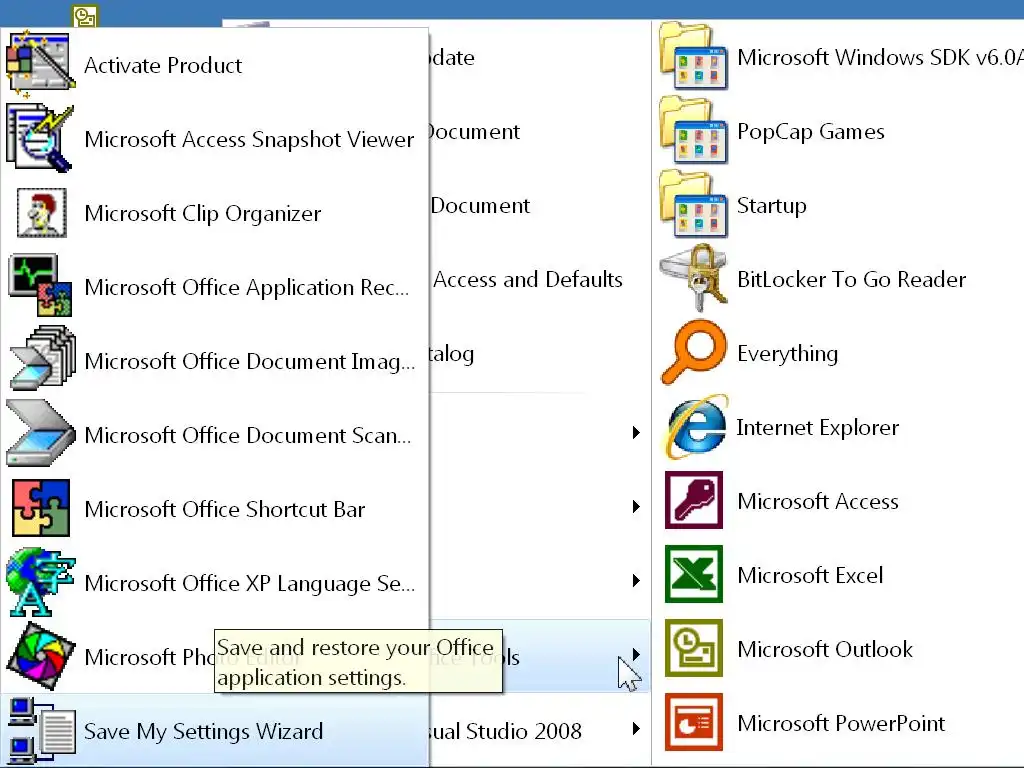Click the Office Shortcut Bar puzzle icon
Image resolution: width=1024 pixels, height=768 pixels.
click(41, 508)
